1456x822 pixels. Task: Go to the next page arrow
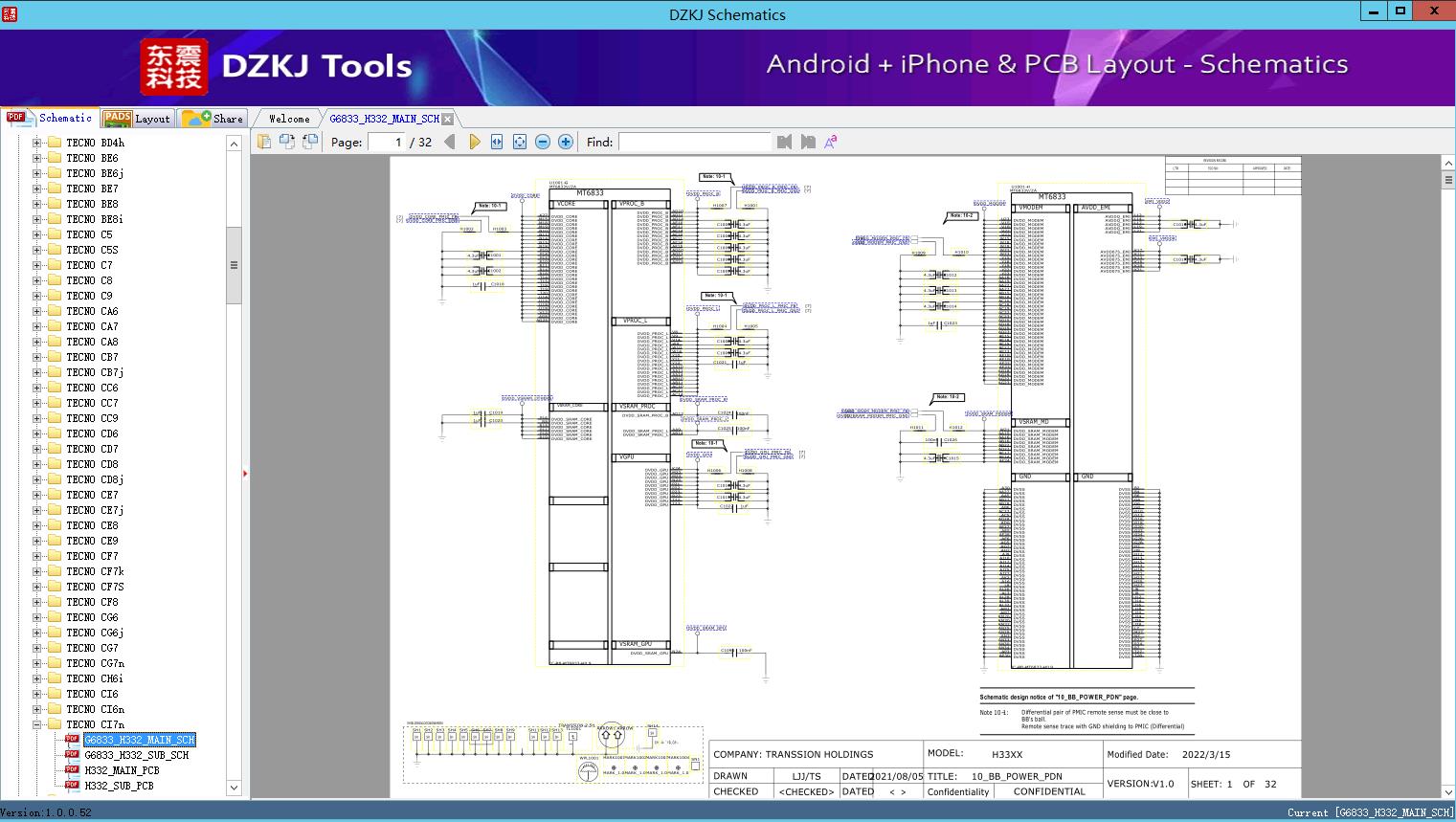[474, 142]
